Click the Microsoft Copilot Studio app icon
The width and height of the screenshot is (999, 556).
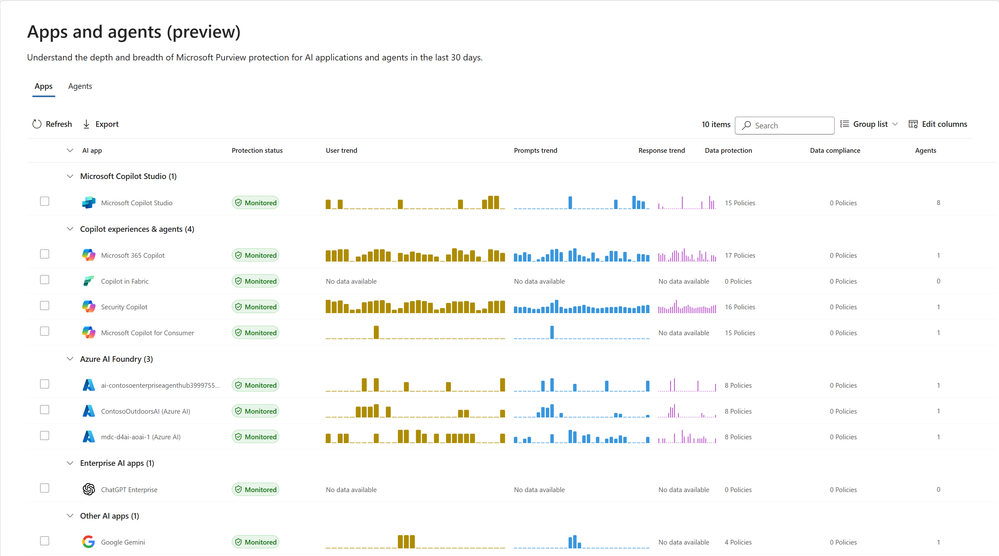coord(89,203)
